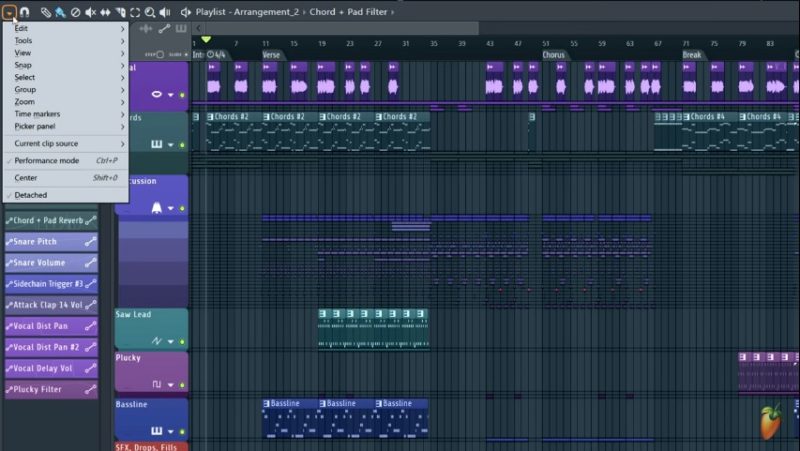Click the Plucky track's square wave icon
The image size is (800, 451).
click(x=156, y=384)
